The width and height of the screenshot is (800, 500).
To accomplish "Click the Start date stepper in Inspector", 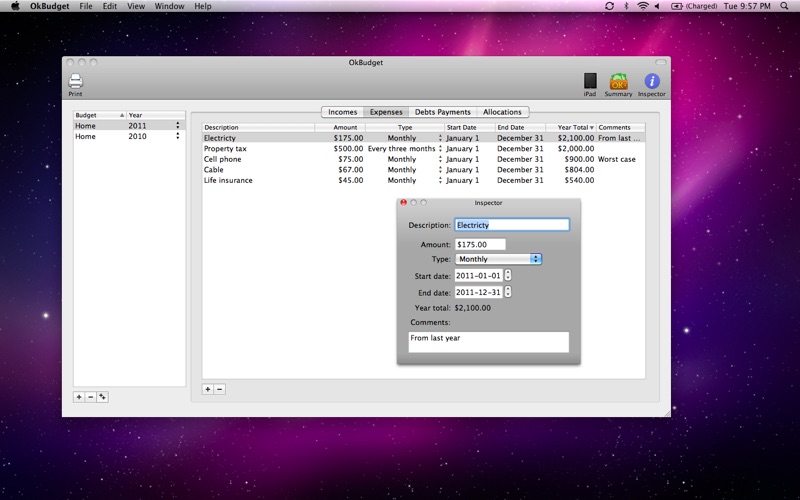I will point(508,276).
